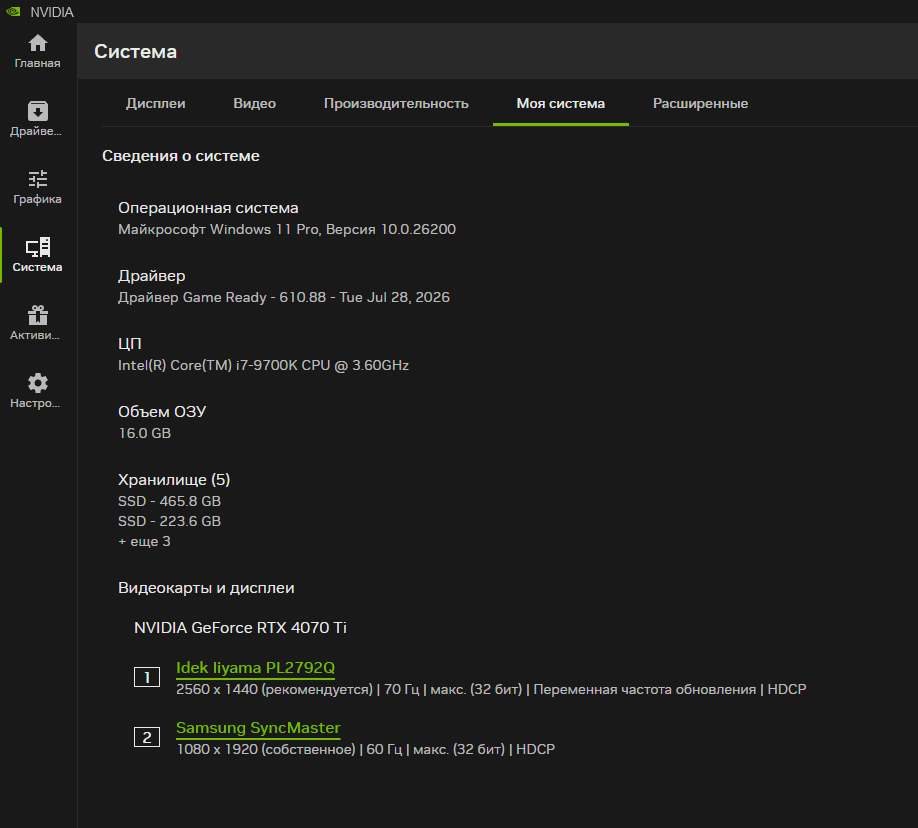Open the Графика sliders section
The height and width of the screenshot is (828, 918).
point(37,187)
